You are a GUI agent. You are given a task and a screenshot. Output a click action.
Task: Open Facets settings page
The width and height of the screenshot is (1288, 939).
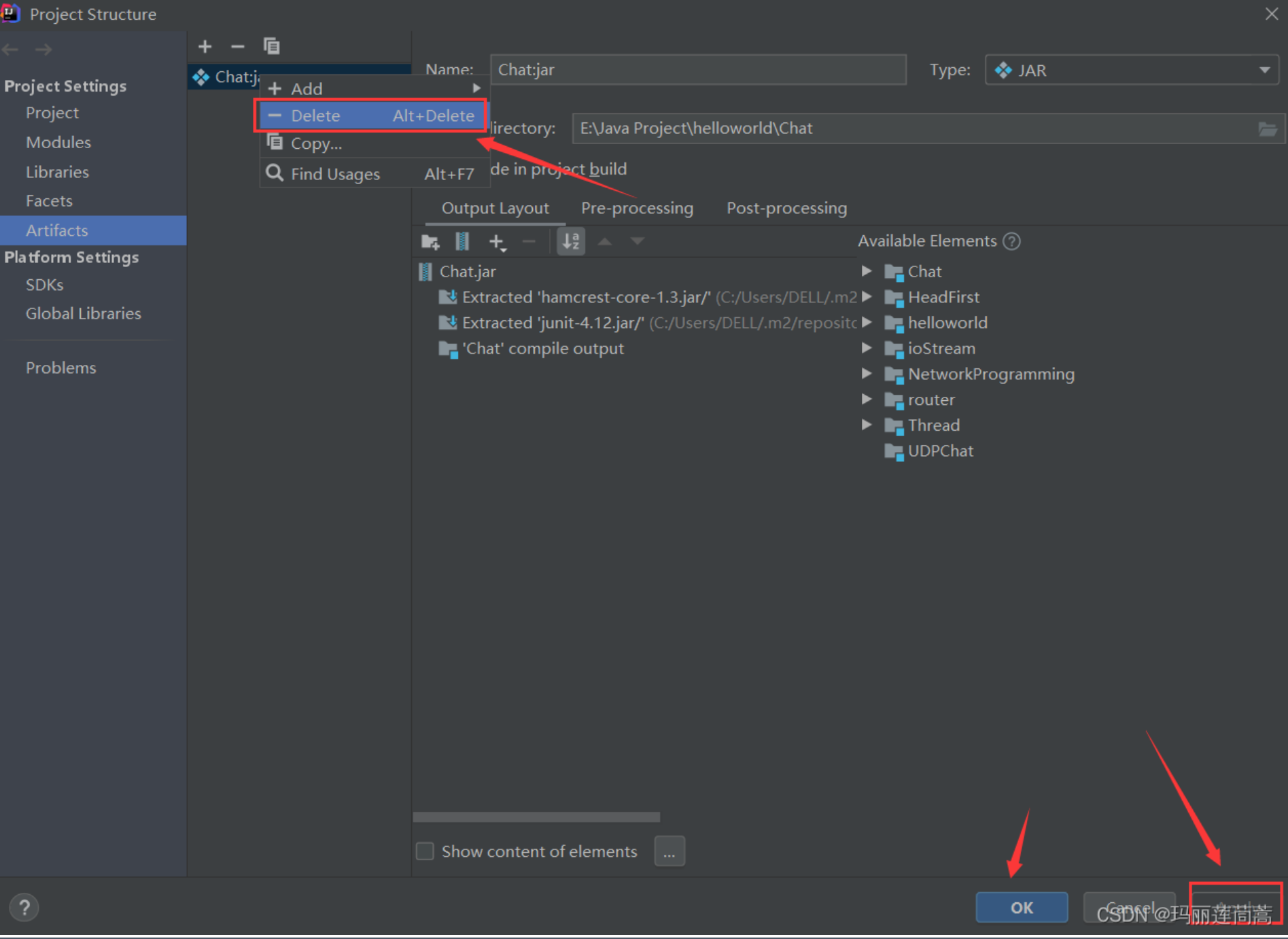coord(49,200)
